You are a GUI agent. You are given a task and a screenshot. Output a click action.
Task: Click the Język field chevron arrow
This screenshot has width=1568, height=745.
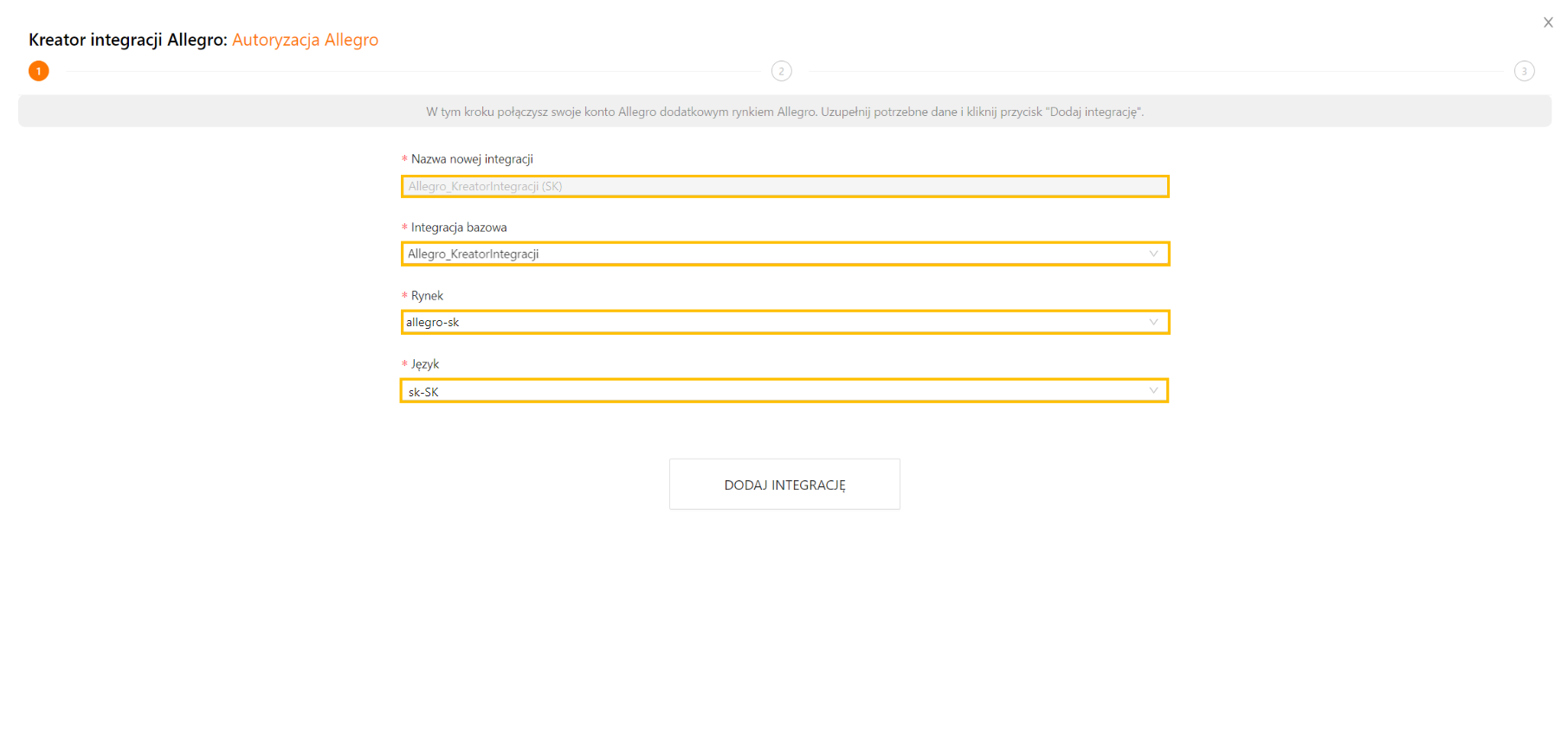[x=1153, y=390]
